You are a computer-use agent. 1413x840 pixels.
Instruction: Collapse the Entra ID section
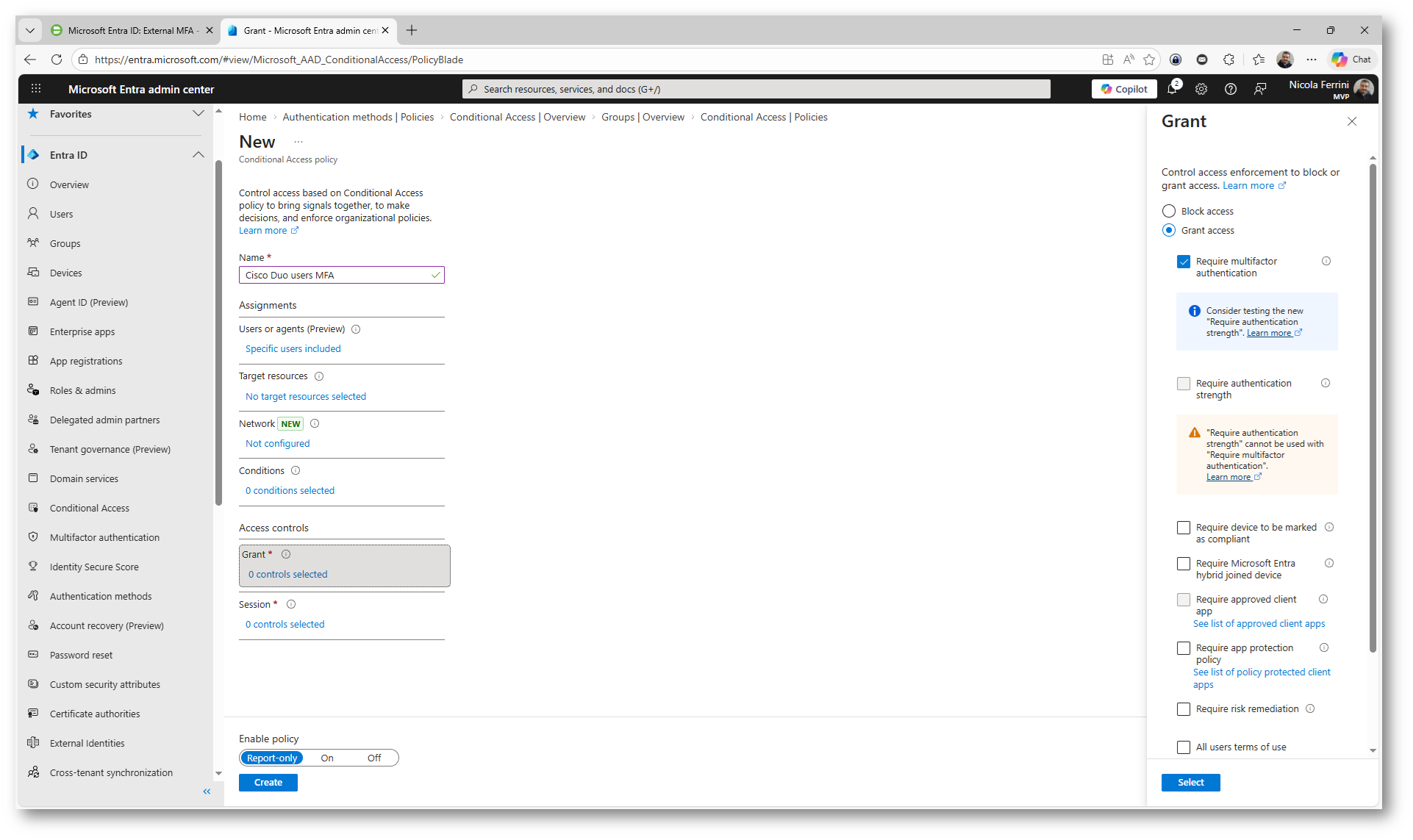(198, 155)
